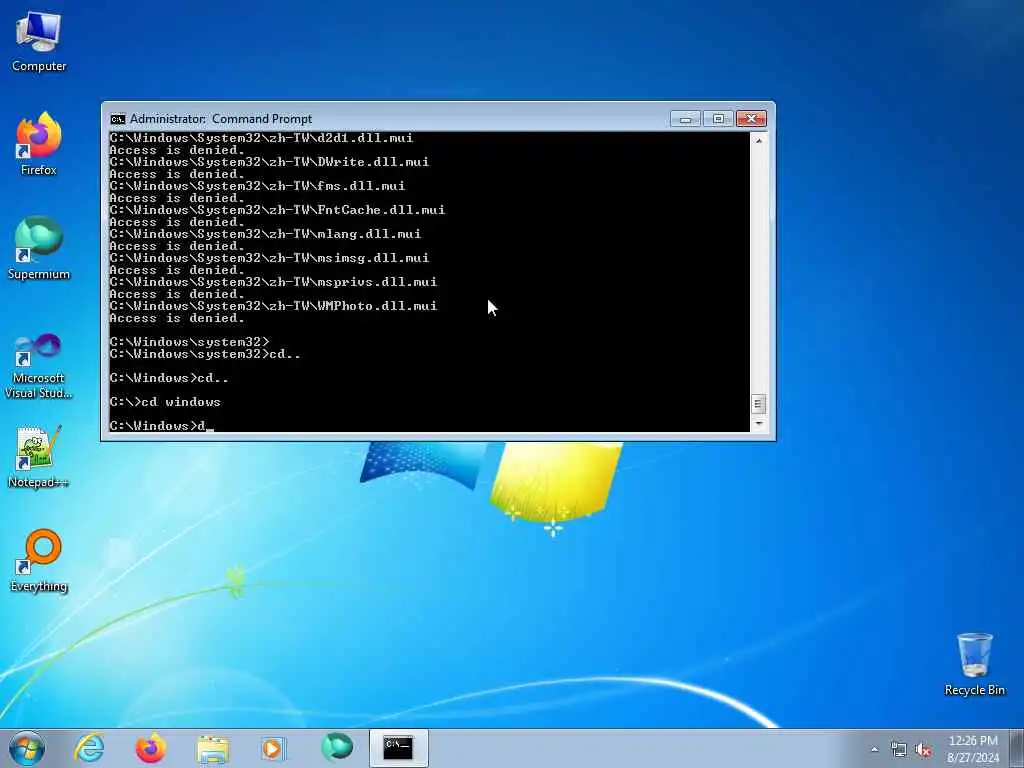Click the current prompt line 'C:\Windows>d'

click(161, 426)
